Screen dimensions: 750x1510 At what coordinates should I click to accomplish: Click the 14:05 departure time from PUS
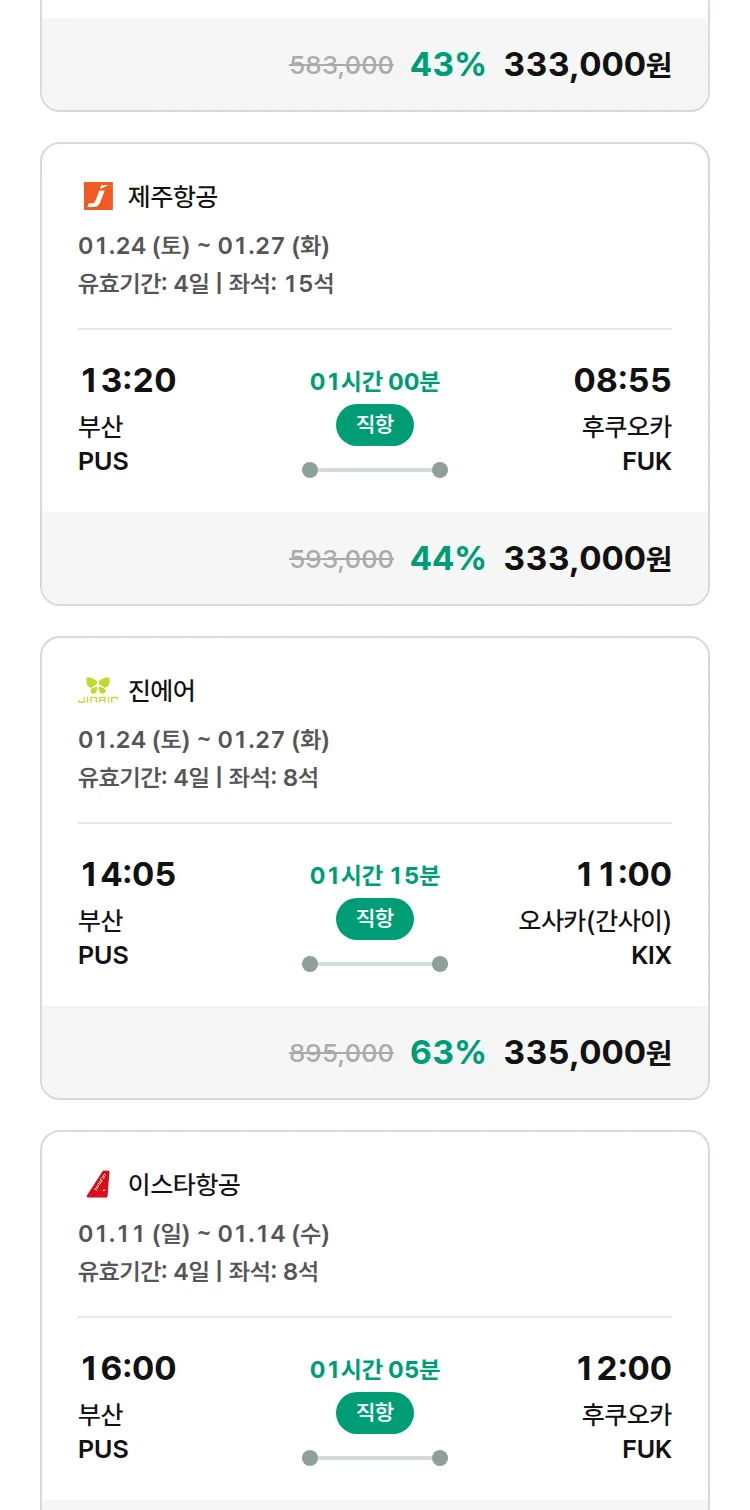point(128,874)
